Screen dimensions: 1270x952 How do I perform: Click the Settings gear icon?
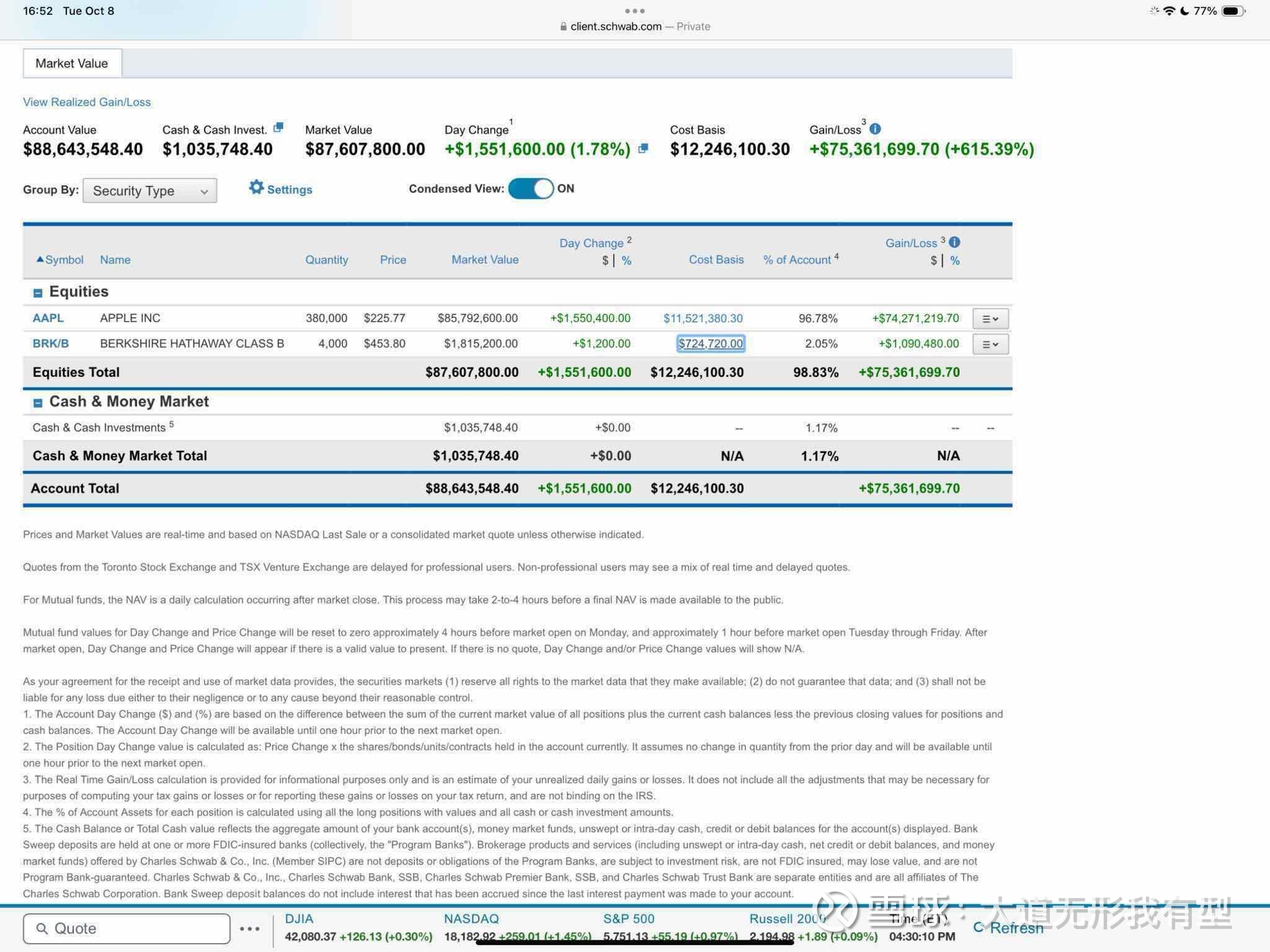click(256, 187)
